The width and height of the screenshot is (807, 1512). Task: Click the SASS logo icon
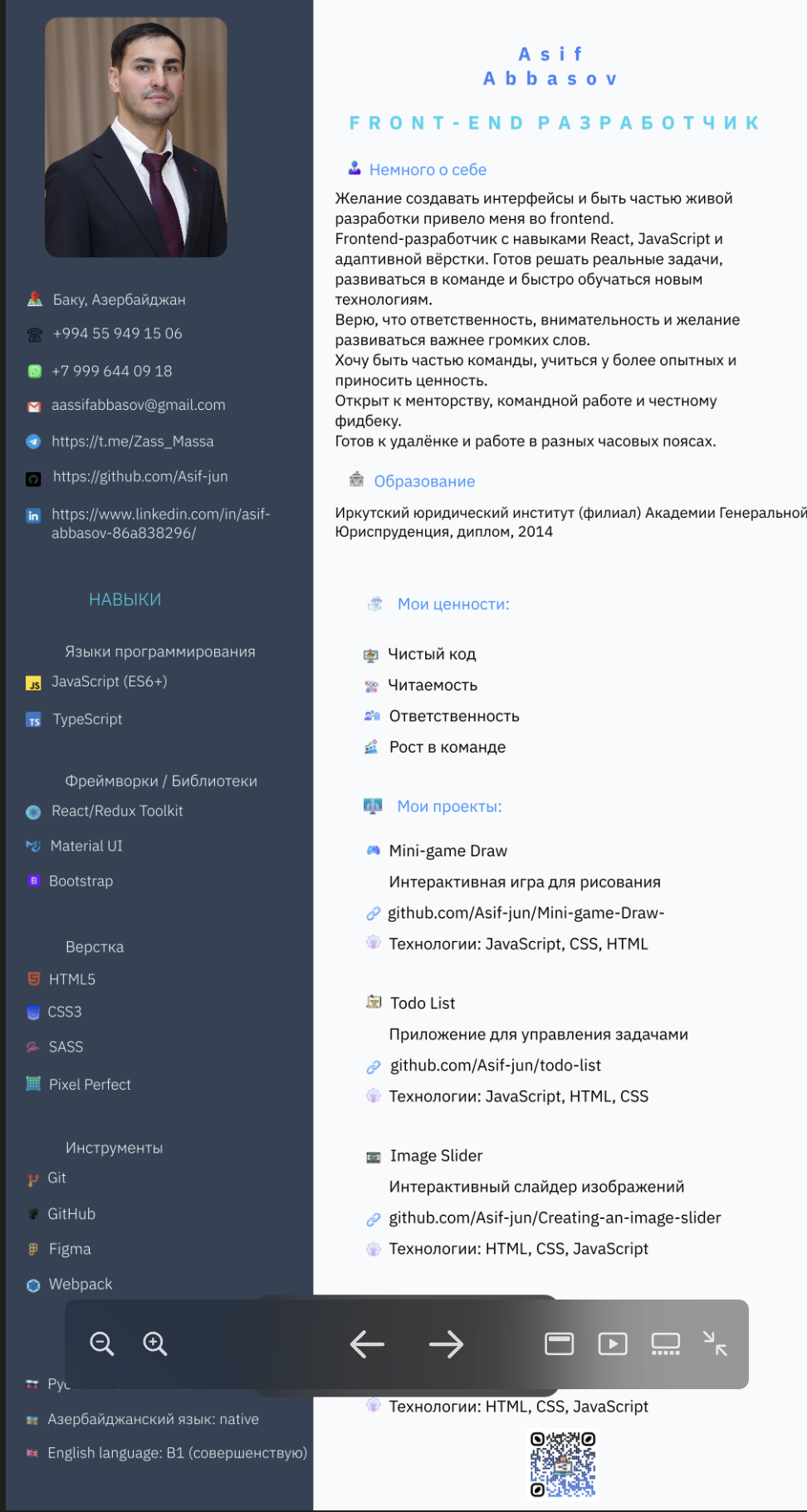[x=32, y=1046]
